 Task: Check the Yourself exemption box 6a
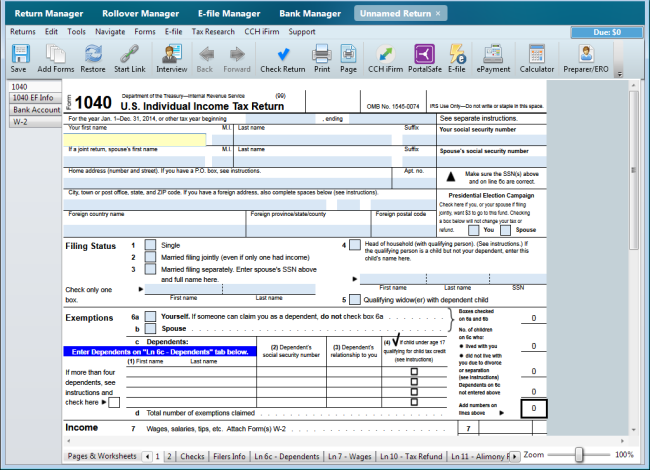[x=150, y=317]
